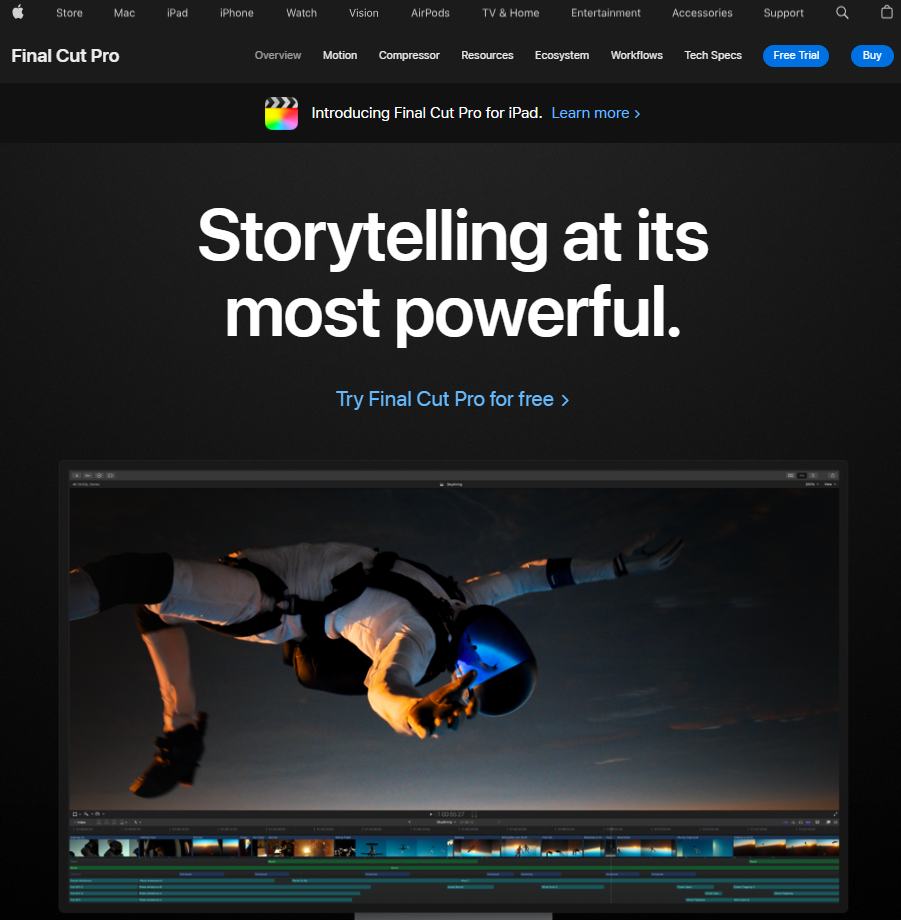Screen dimensions: 901x920
Task: Open the Vision menu item
Action: 364,13
